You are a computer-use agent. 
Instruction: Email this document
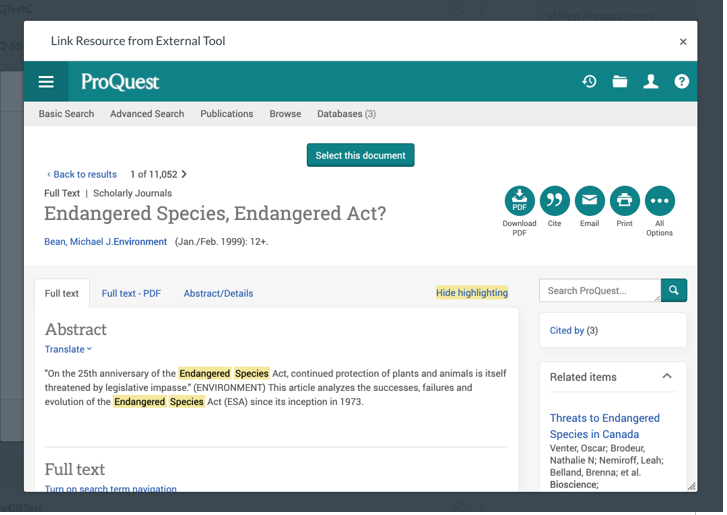(589, 201)
